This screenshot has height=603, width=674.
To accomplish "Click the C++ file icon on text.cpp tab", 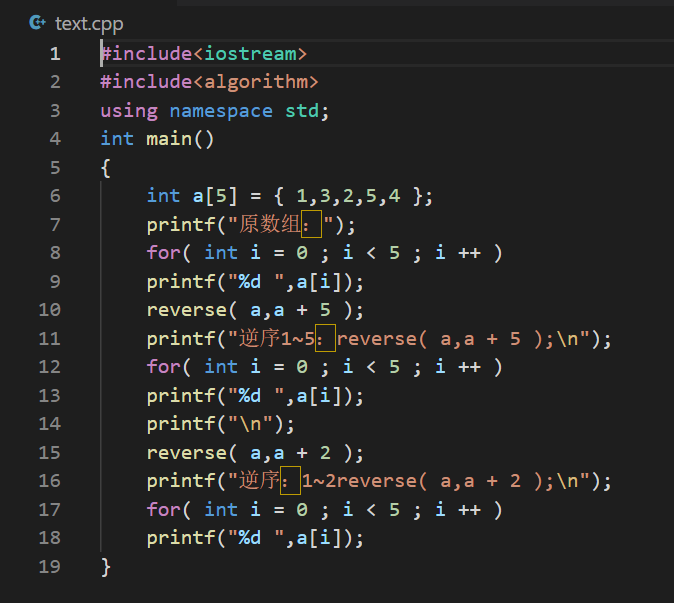I will coord(38,22).
